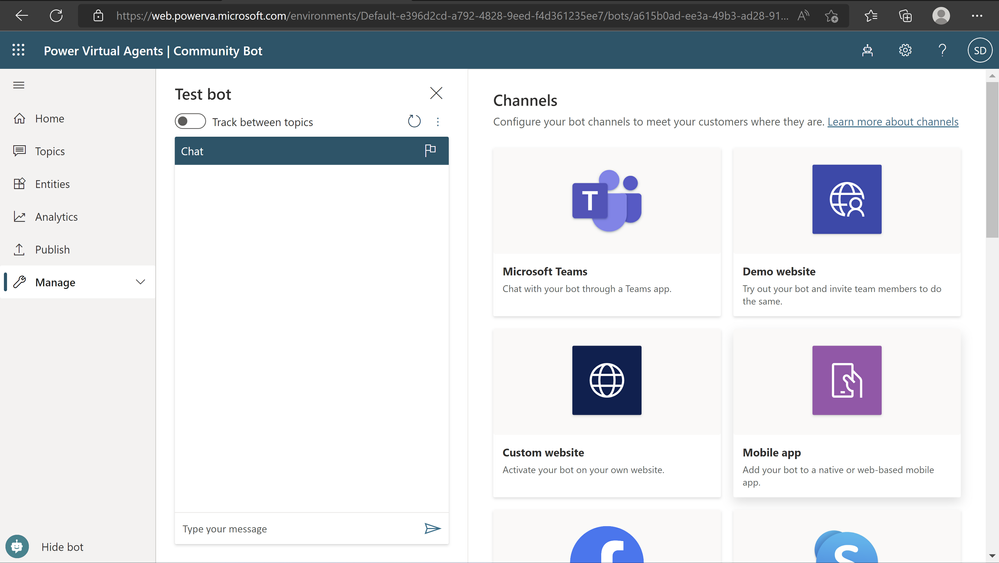Click the Demo website globe-person icon
999x563 pixels.
coord(847,199)
